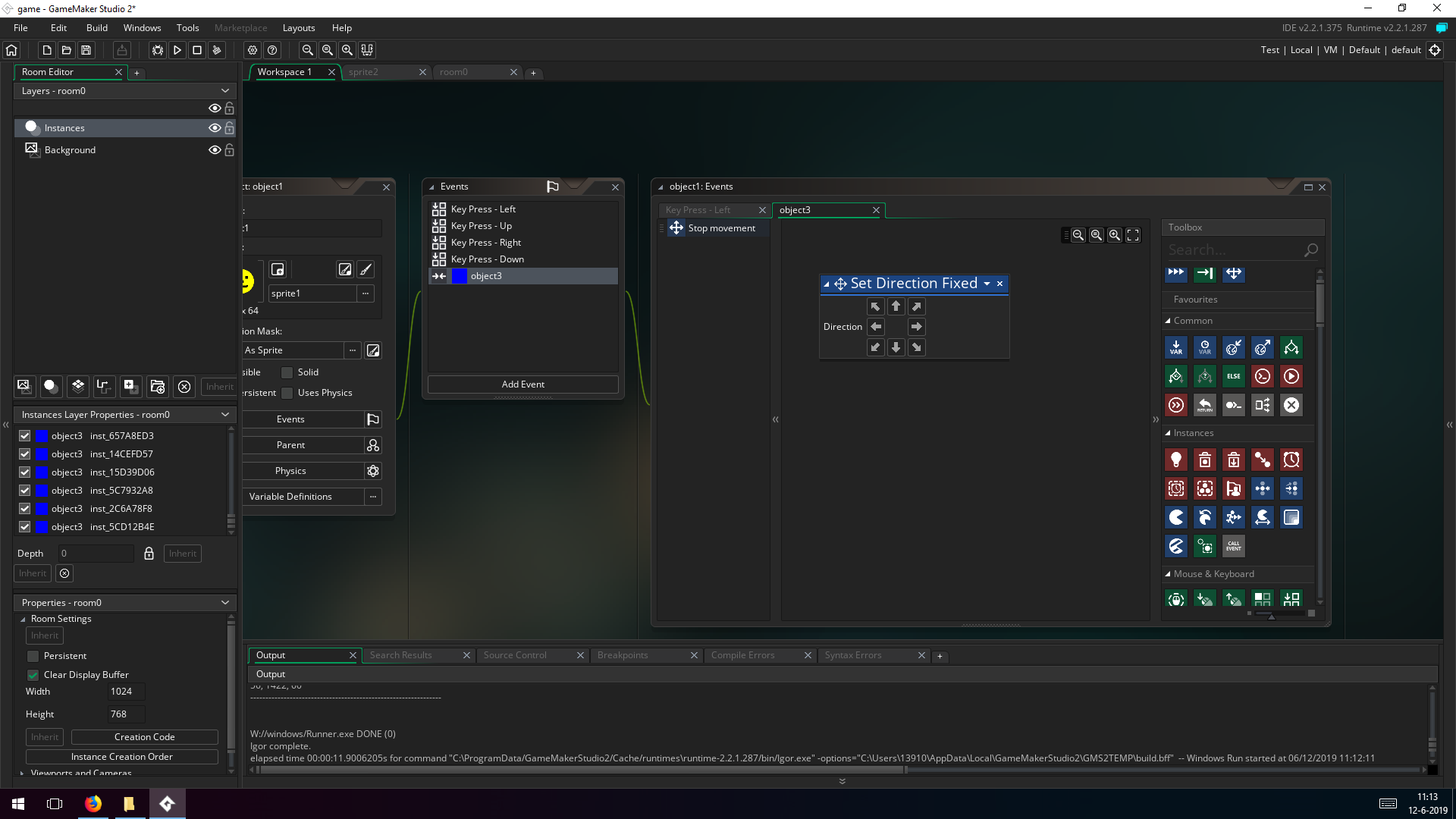Image resolution: width=1456 pixels, height=819 pixels.
Task: Click the Debug (bug) toolbar icon
Action: 158,50
